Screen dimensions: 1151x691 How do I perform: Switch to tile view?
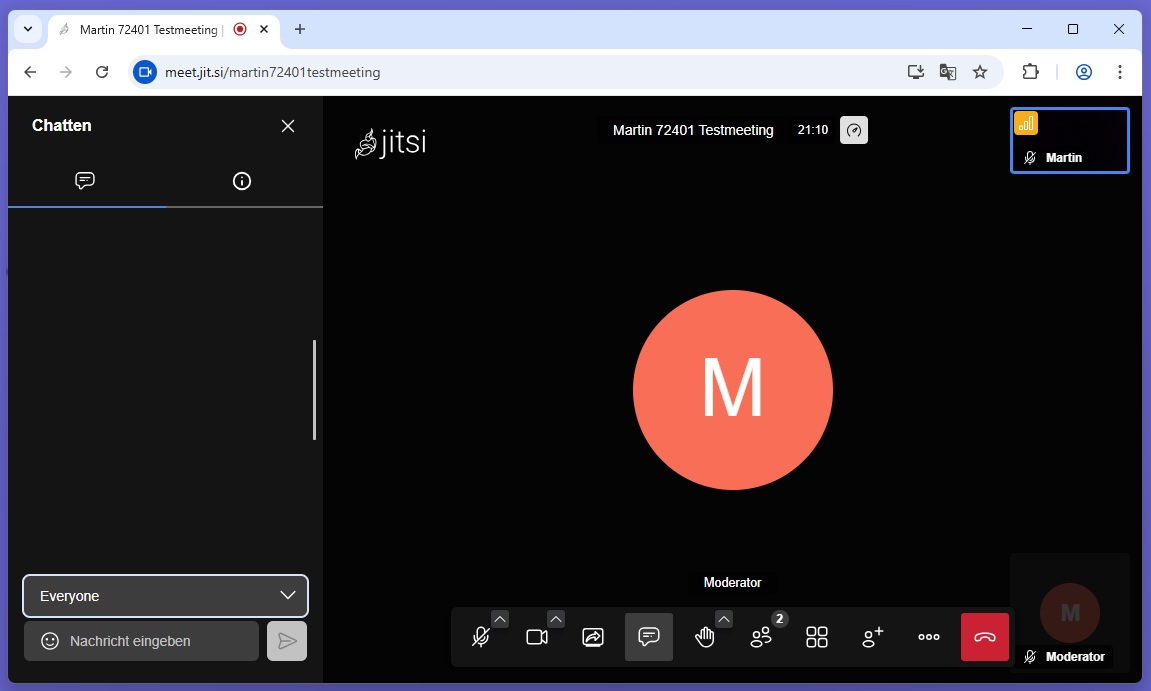pos(817,637)
